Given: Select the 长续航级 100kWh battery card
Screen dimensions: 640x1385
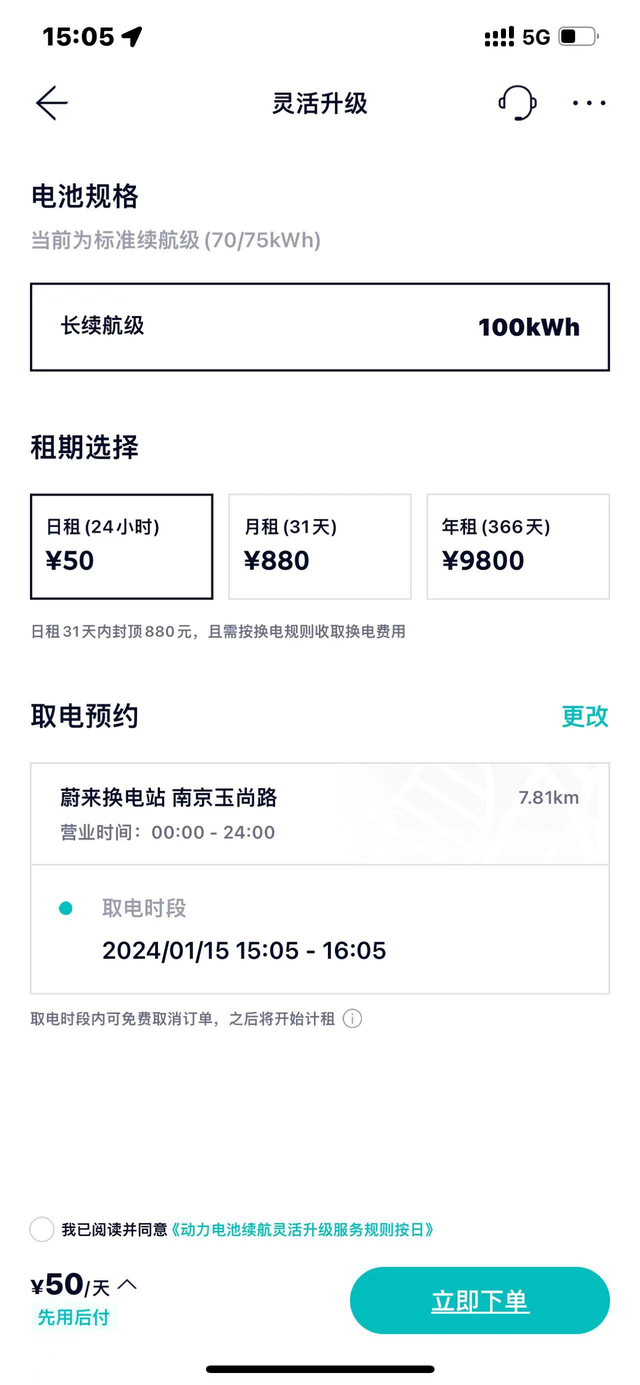Looking at the screenshot, I should (320, 327).
